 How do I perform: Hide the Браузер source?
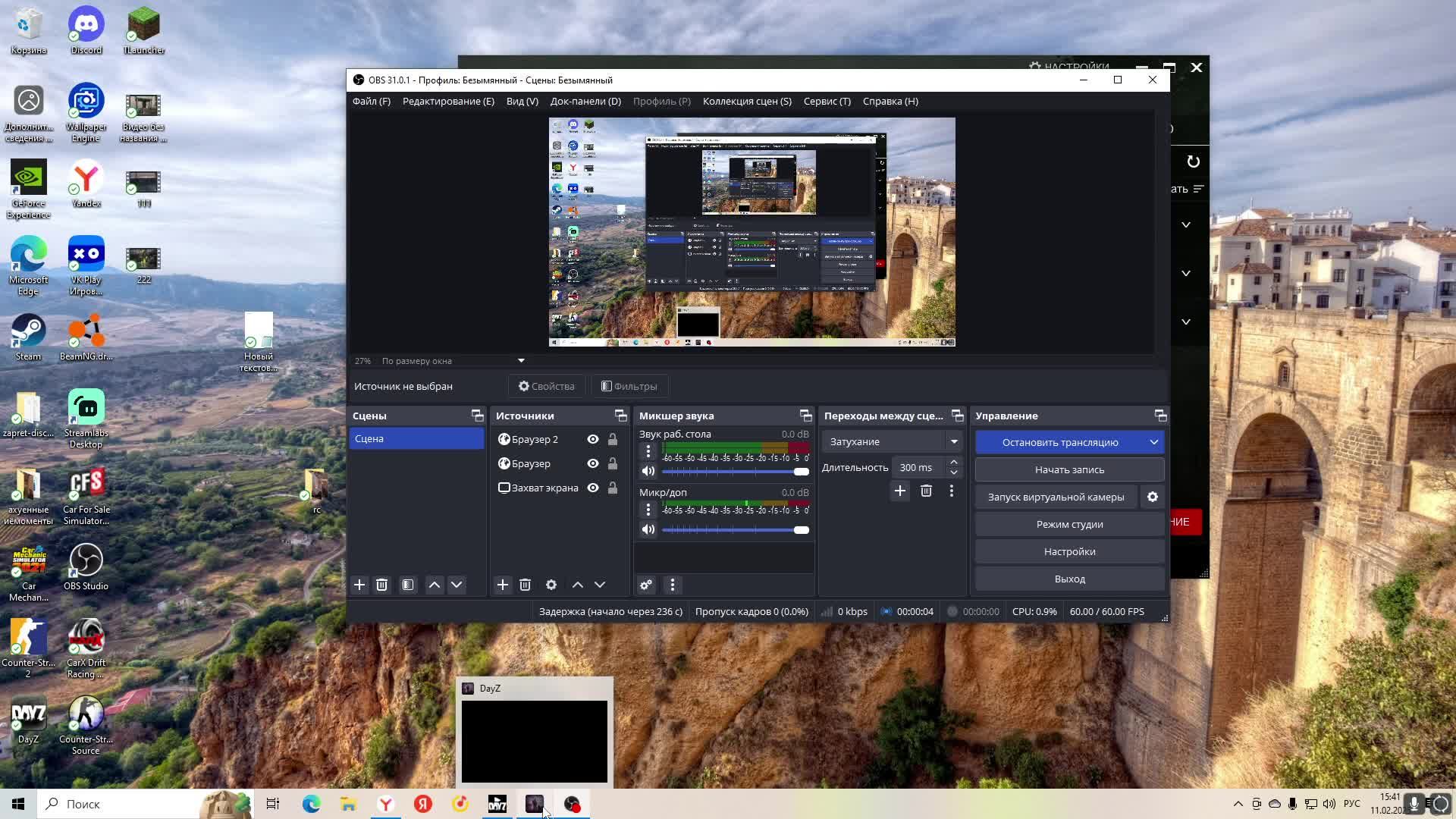pos(593,463)
